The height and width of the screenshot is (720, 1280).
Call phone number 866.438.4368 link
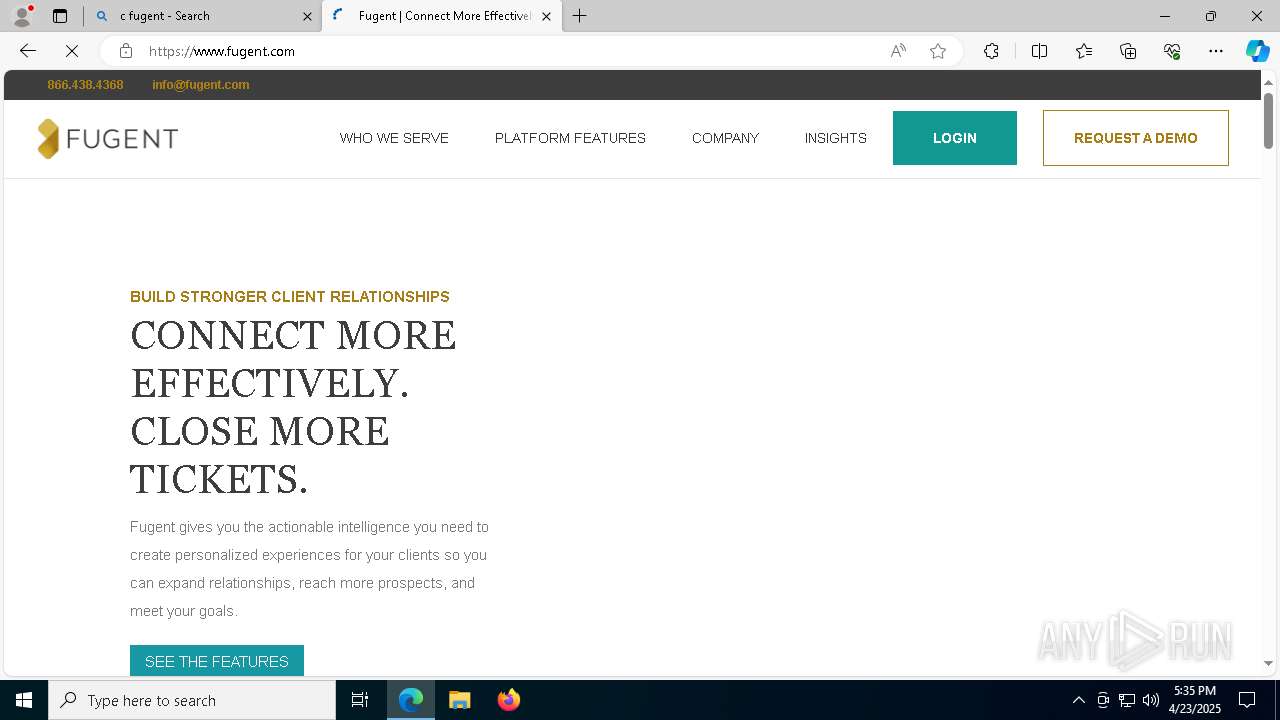point(85,85)
